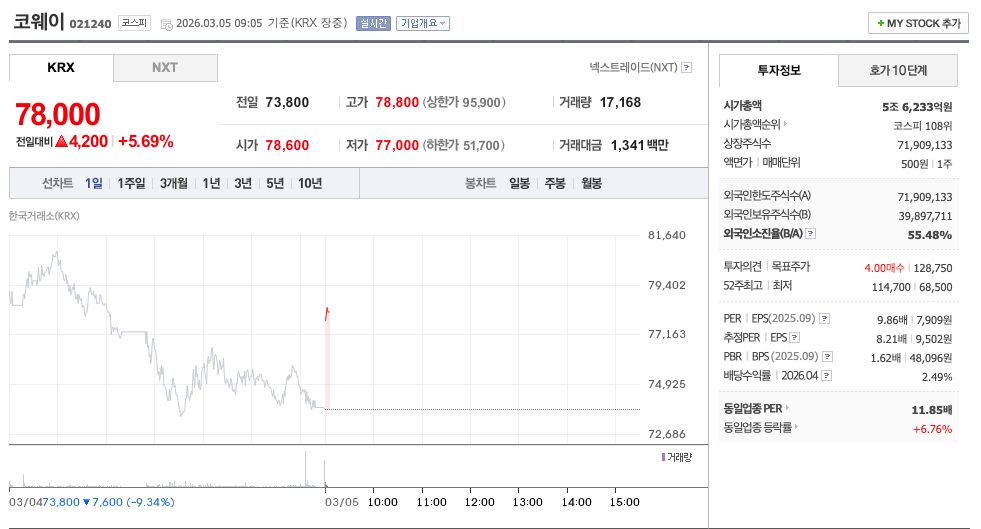Select the 1년 line chart period
This screenshot has height=529, width=981.
pyautogui.click(x=211, y=183)
